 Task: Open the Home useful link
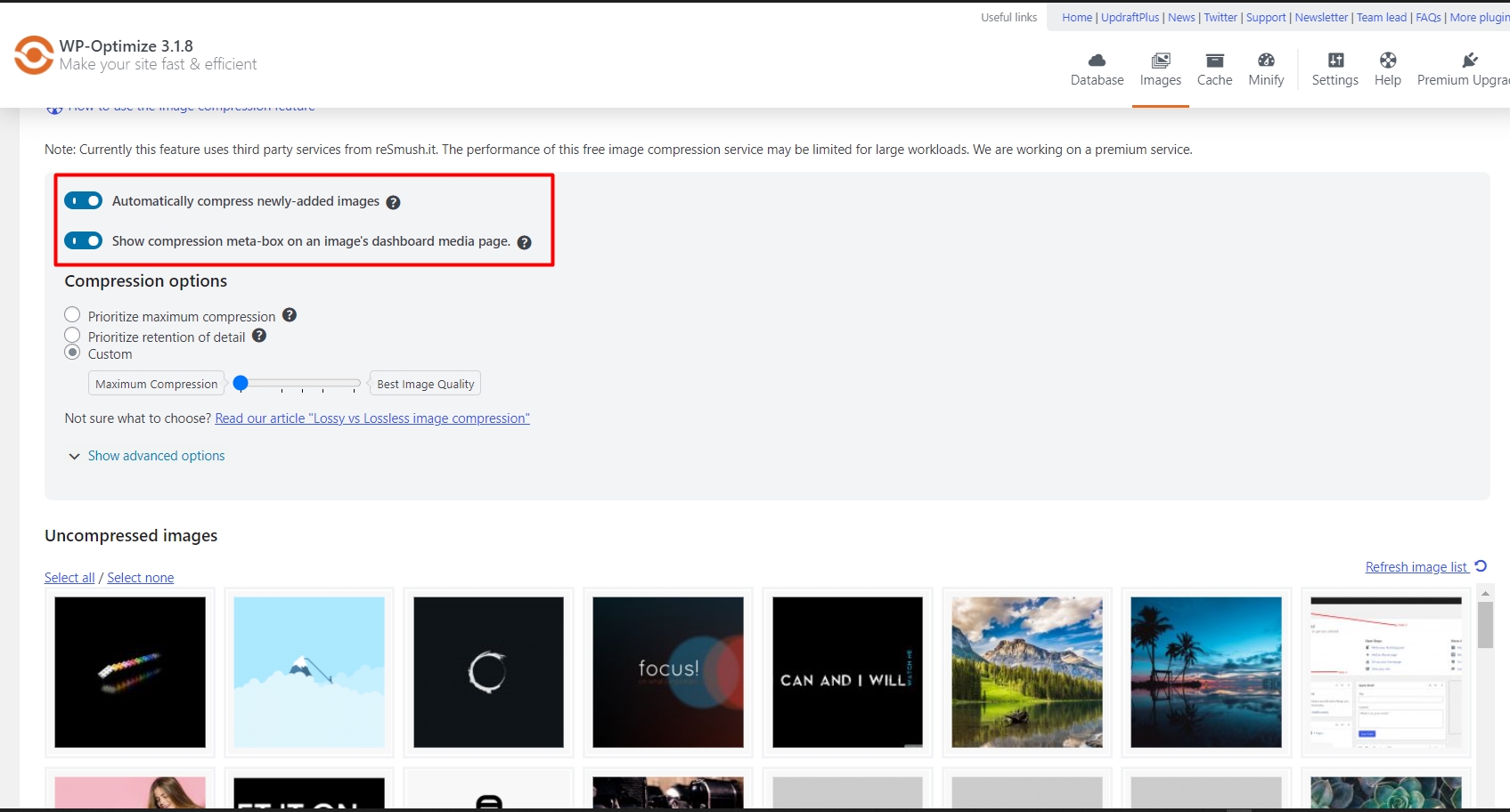1077,17
